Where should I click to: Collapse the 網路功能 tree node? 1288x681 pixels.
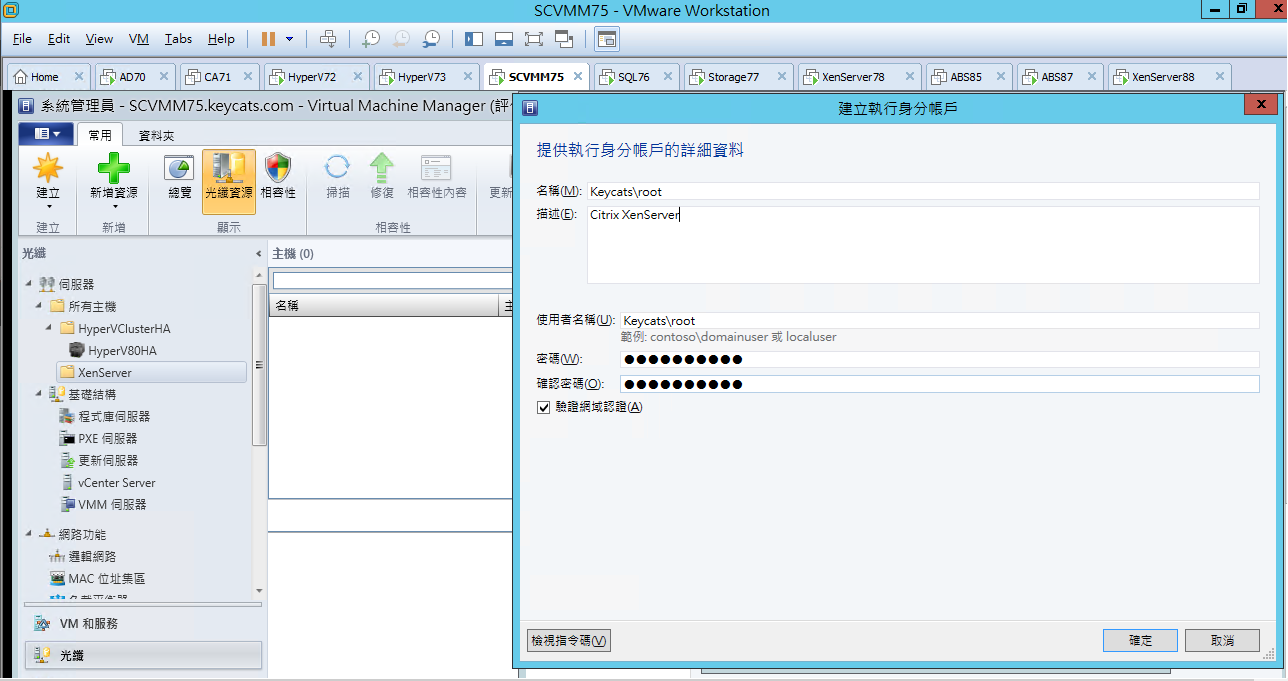pos(29,534)
